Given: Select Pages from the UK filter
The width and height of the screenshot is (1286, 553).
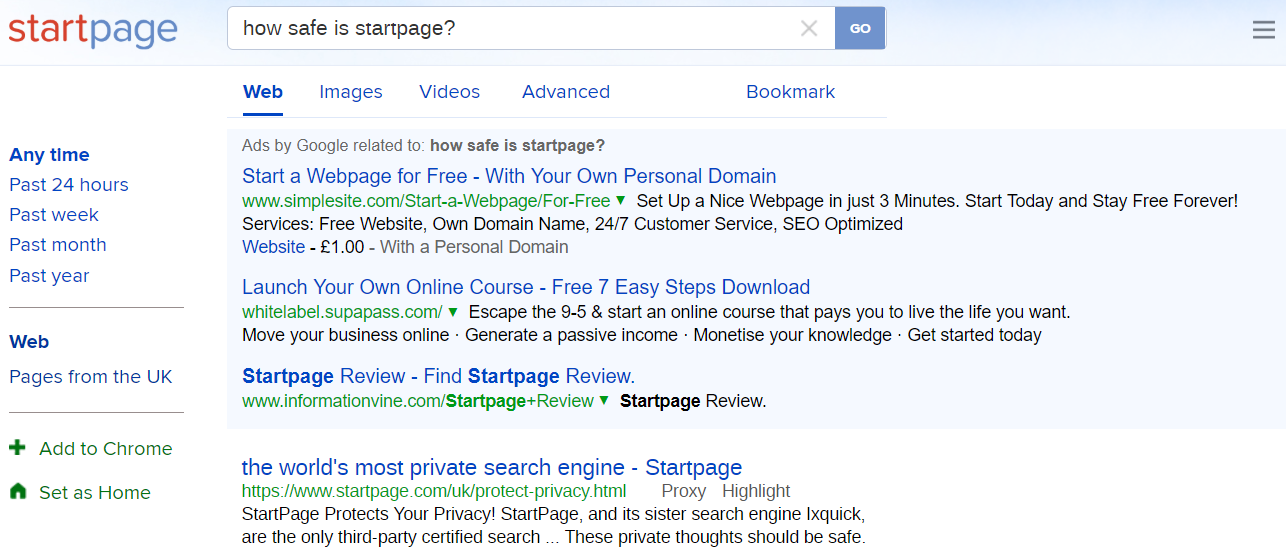Looking at the screenshot, I should click(x=91, y=377).
